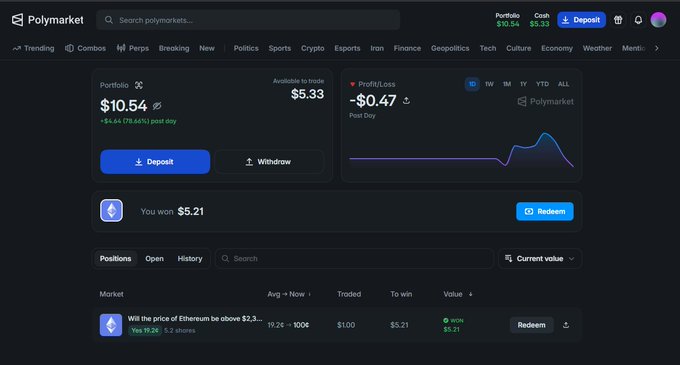
Task: Open the Crypto category
Action: click(313, 48)
